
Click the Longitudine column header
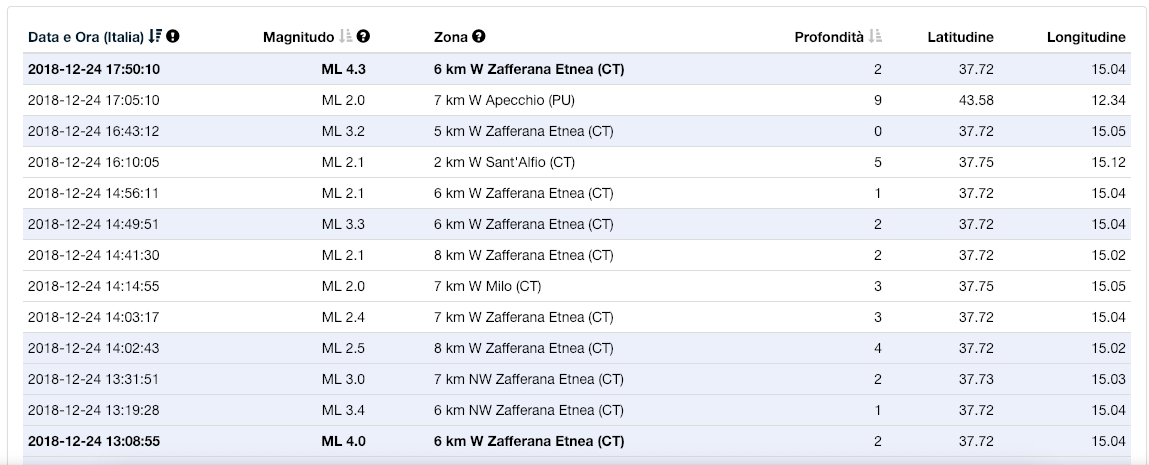1086,37
